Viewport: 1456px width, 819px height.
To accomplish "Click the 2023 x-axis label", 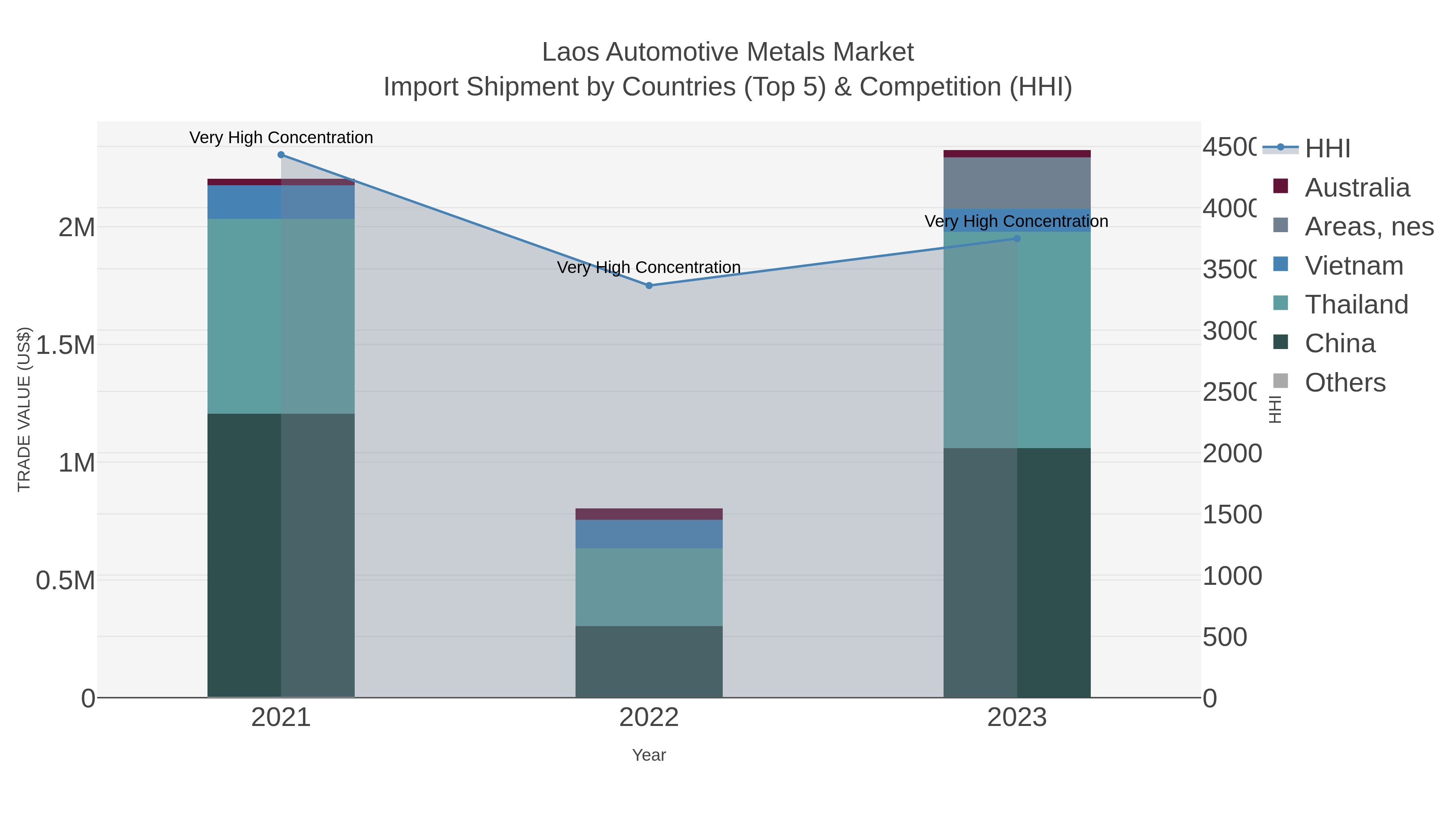I will [x=1017, y=718].
